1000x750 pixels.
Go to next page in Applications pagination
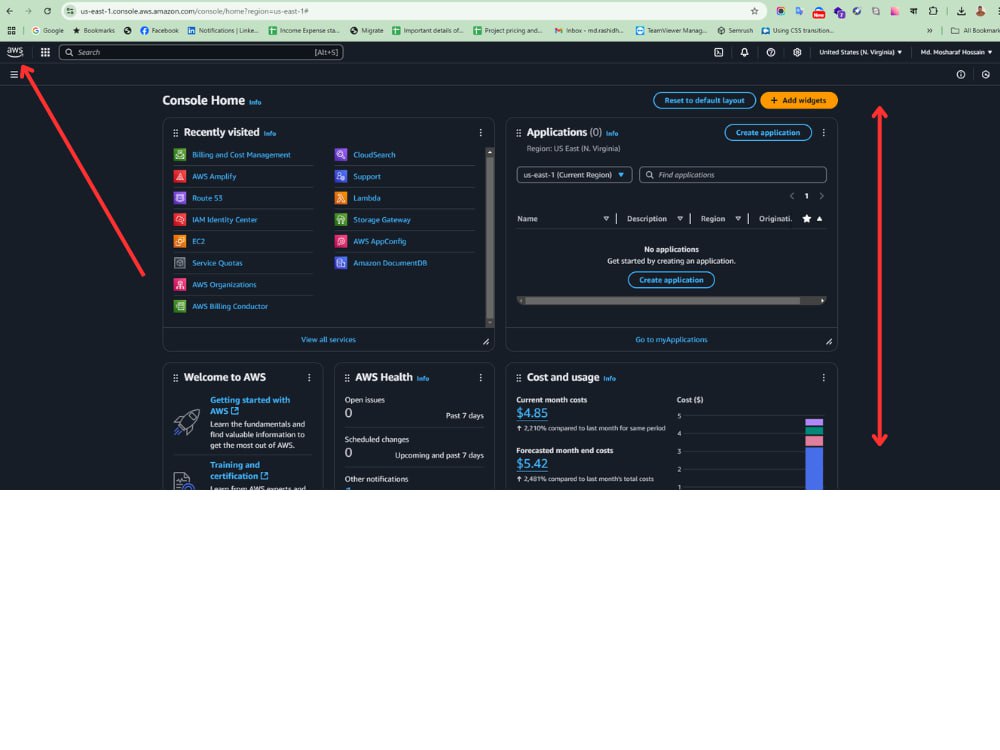coord(821,196)
